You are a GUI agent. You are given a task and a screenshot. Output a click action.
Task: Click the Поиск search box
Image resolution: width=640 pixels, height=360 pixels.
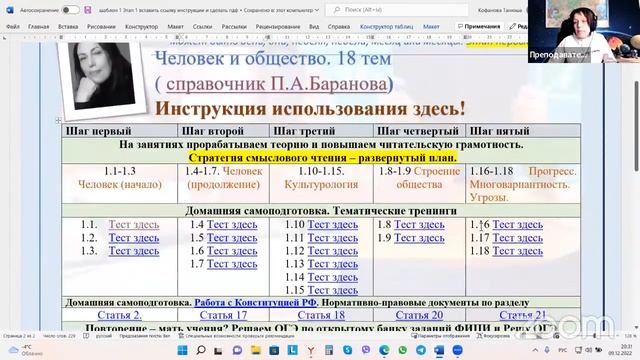pos(396,10)
